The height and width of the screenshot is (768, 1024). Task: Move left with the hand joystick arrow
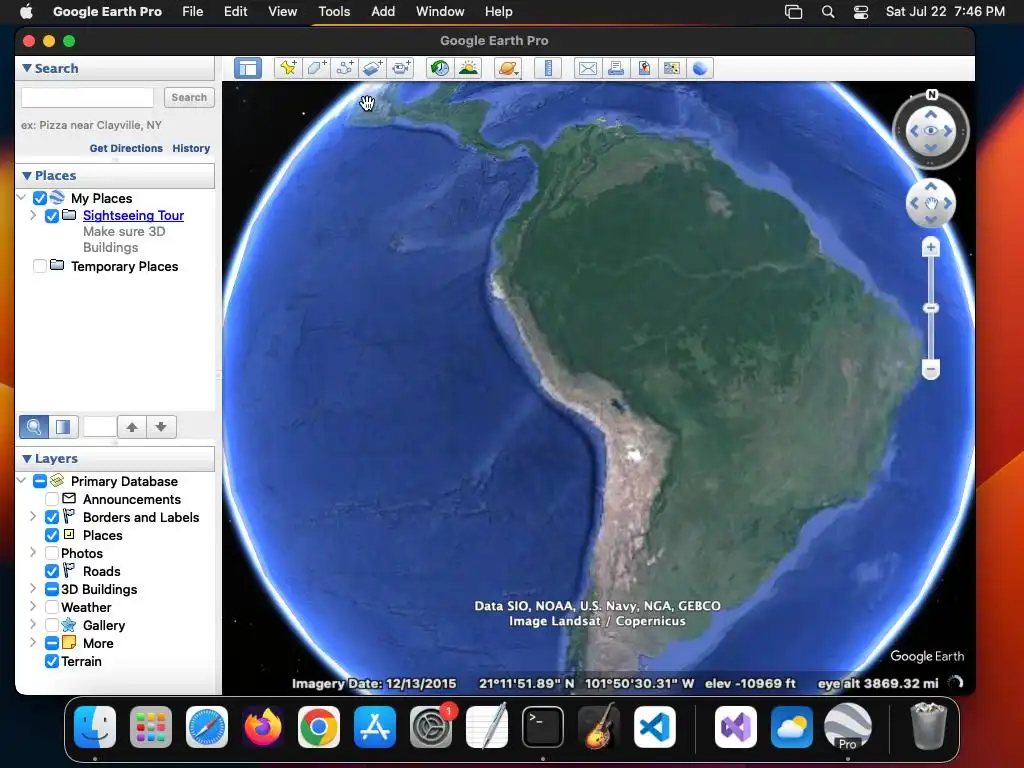point(914,204)
